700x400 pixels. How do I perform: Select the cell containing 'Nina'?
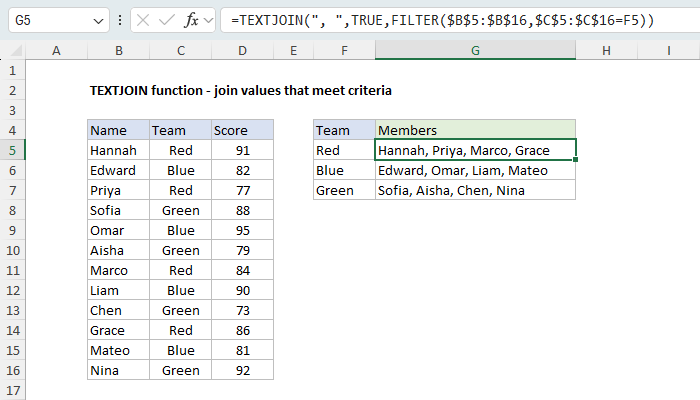click(x=118, y=371)
